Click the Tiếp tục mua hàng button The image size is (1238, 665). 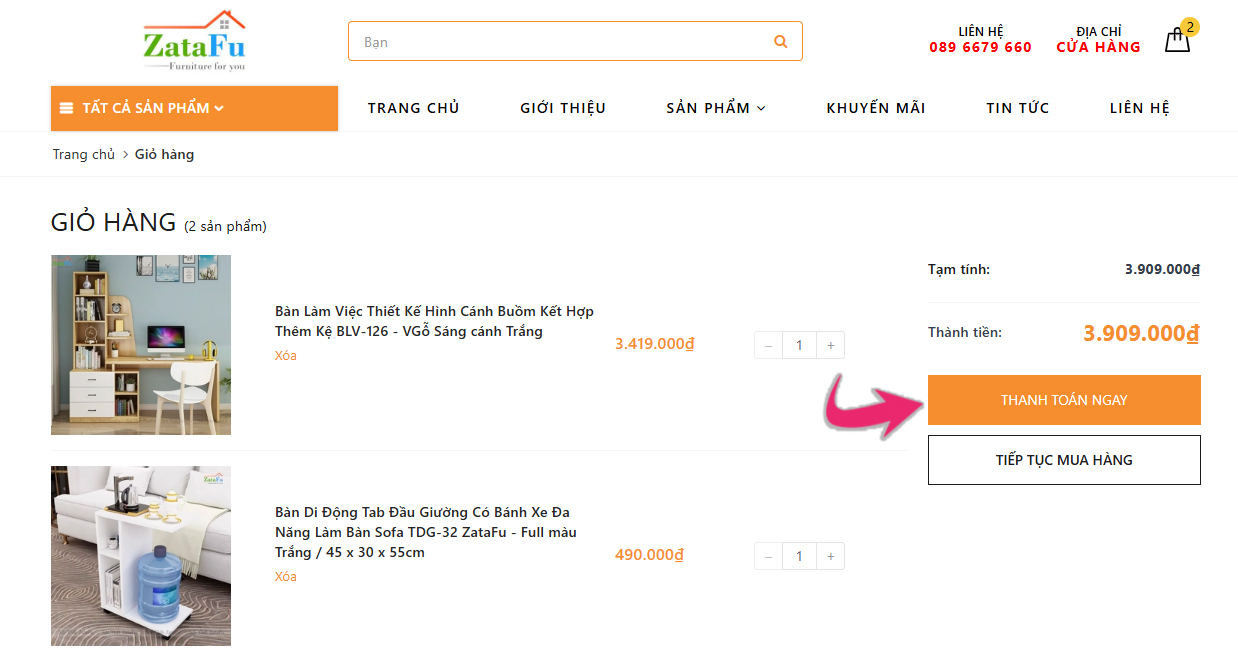click(1064, 460)
